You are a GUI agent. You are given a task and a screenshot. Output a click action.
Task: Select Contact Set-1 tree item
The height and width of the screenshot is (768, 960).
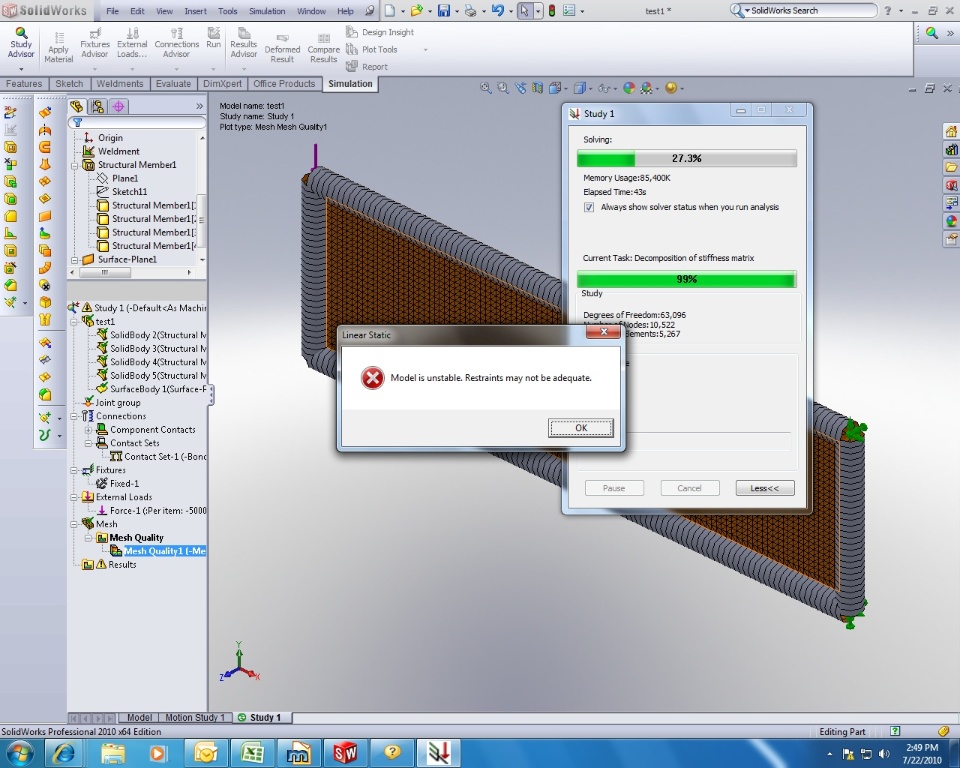(x=159, y=457)
